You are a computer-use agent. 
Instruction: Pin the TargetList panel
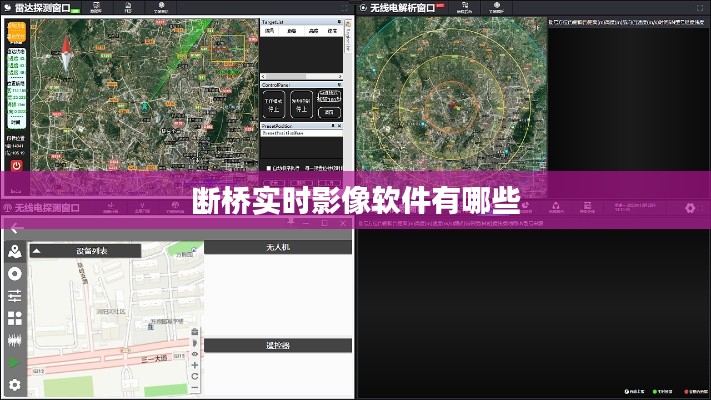(339, 22)
